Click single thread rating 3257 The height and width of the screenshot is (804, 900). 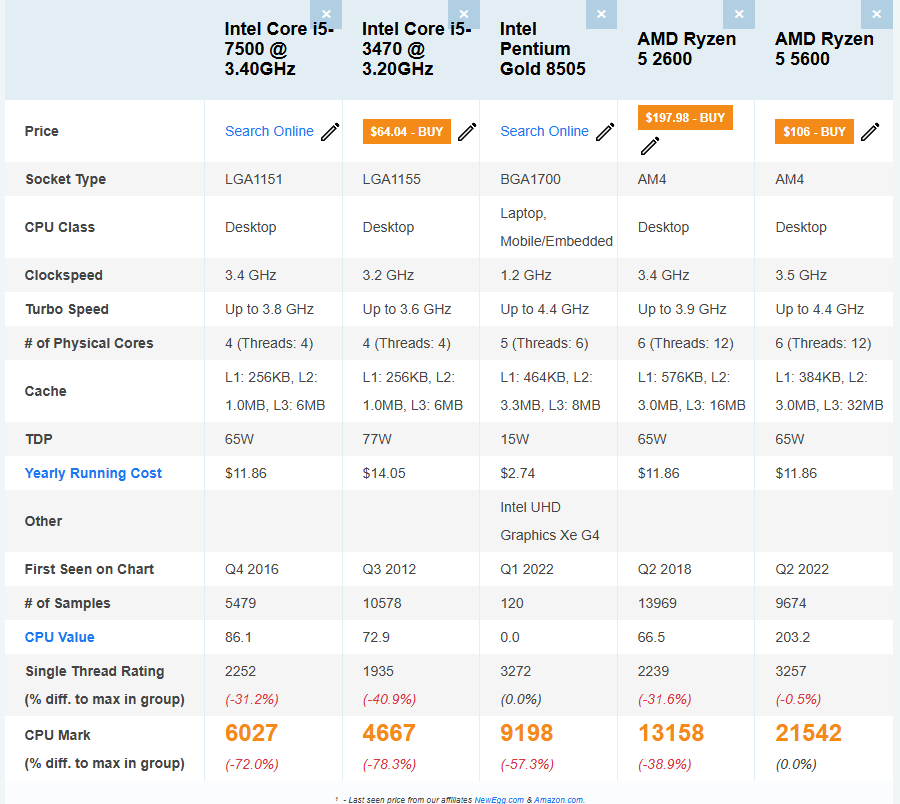tap(791, 671)
